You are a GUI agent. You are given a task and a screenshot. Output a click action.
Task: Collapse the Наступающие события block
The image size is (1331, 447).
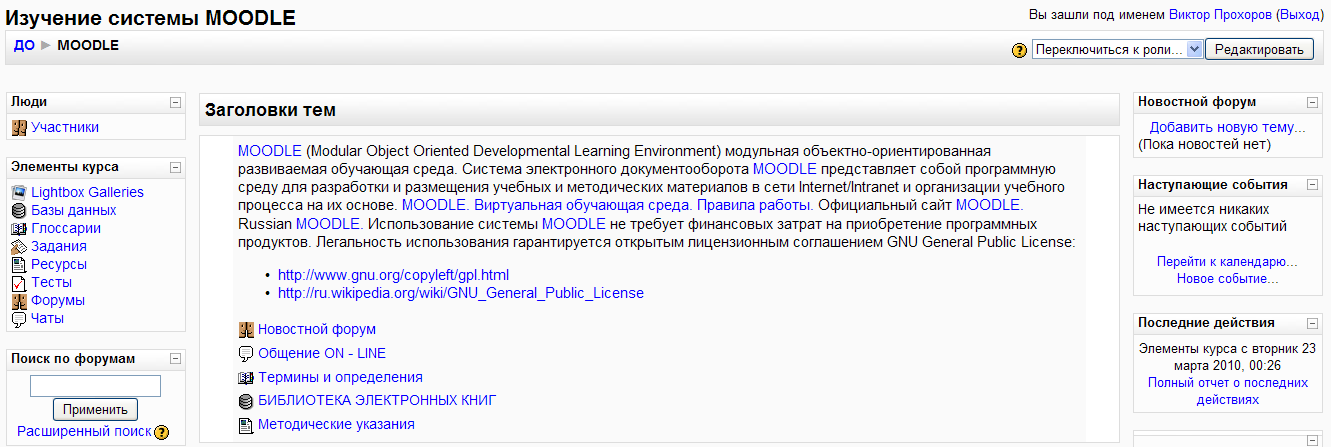pos(1313,185)
